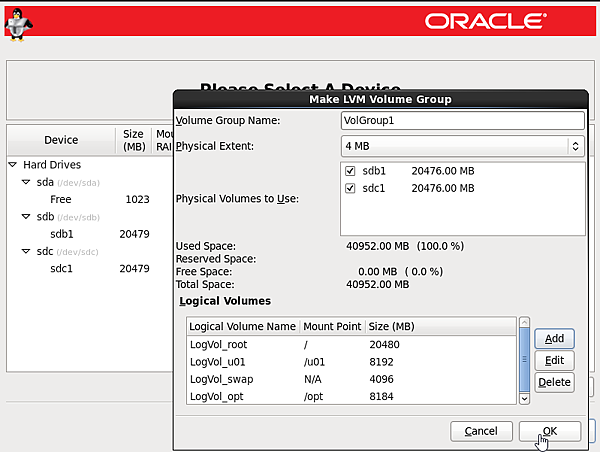600x452 pixels.
Task: Open the Physical Extent dropdown
Action: click(x=462, y=146)
